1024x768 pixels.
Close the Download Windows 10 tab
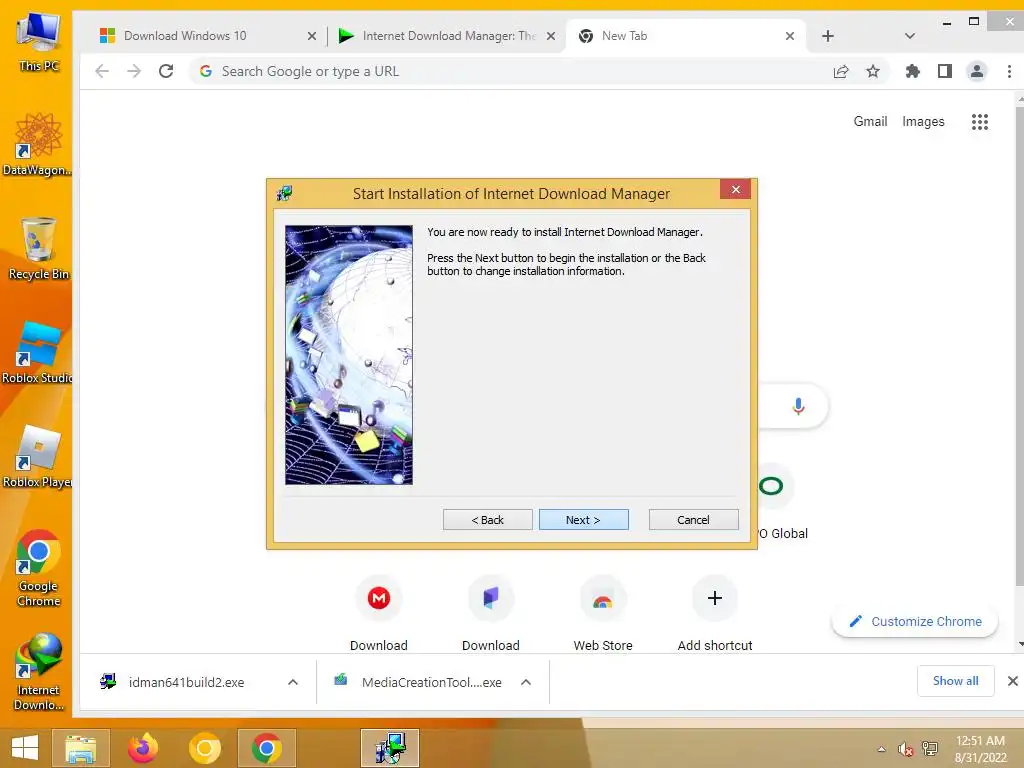pos(312,36)
